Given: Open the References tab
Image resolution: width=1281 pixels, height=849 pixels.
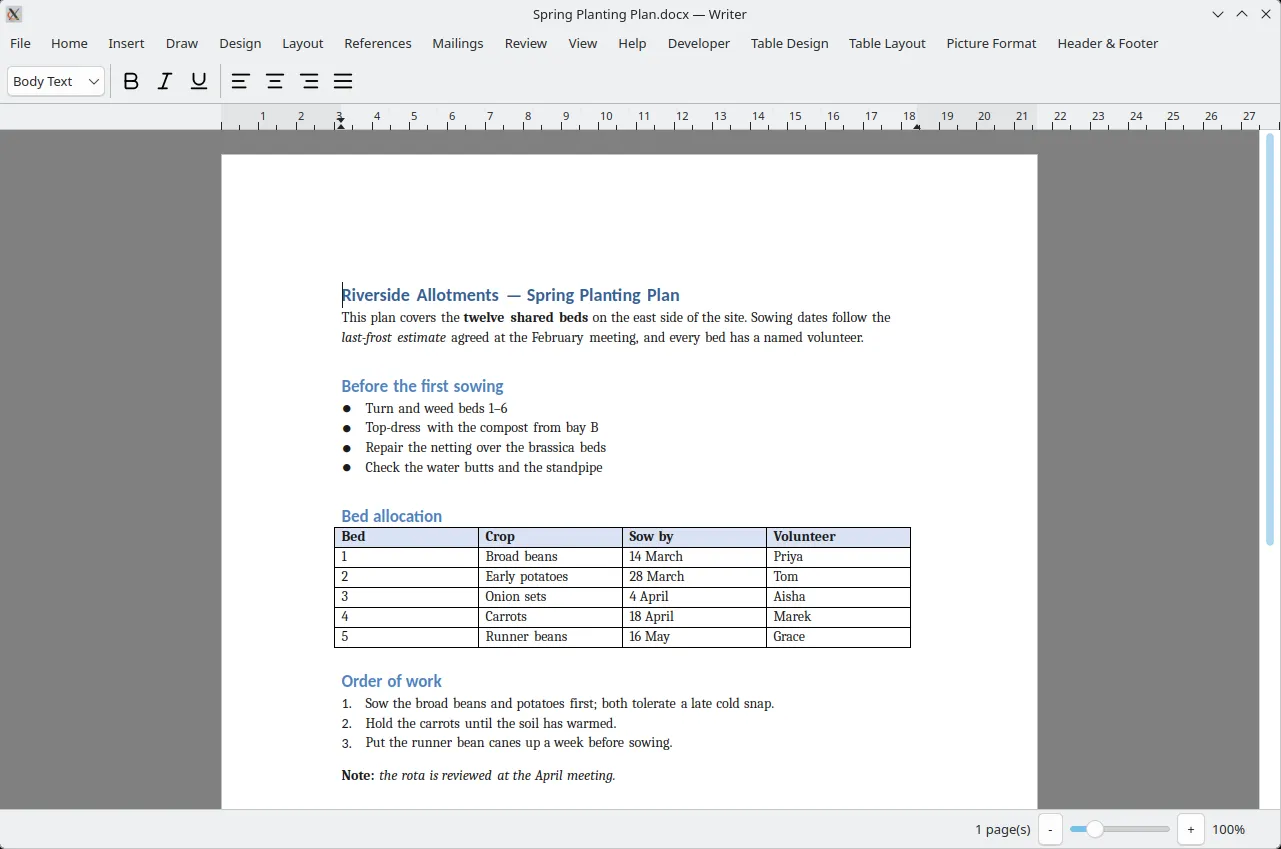Looking at the screenshot, I should 378,44.
